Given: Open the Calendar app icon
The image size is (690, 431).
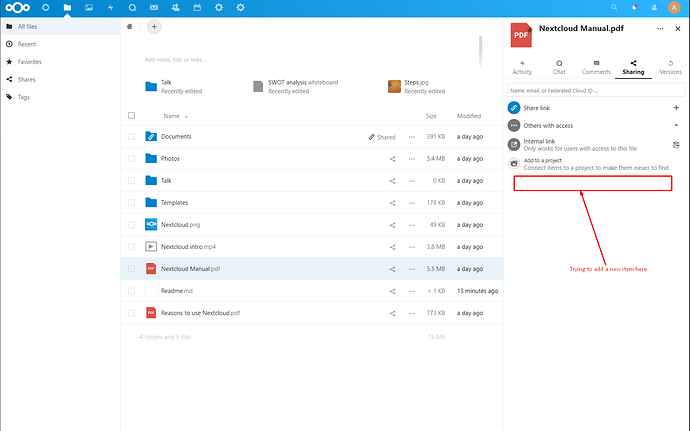Looking at the screenshot, I should point(197,7).
